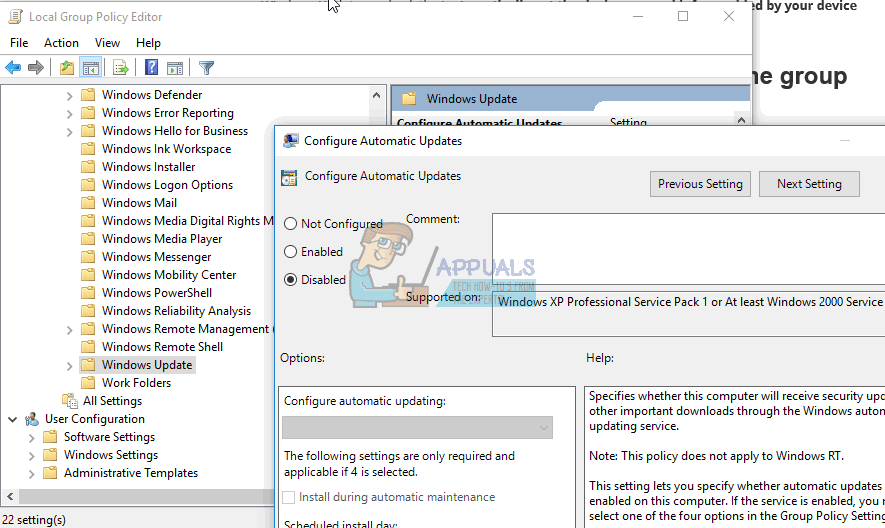This screenshot has width=885, height=528.
Task: Click the Next Setting button
Action: 809,184
